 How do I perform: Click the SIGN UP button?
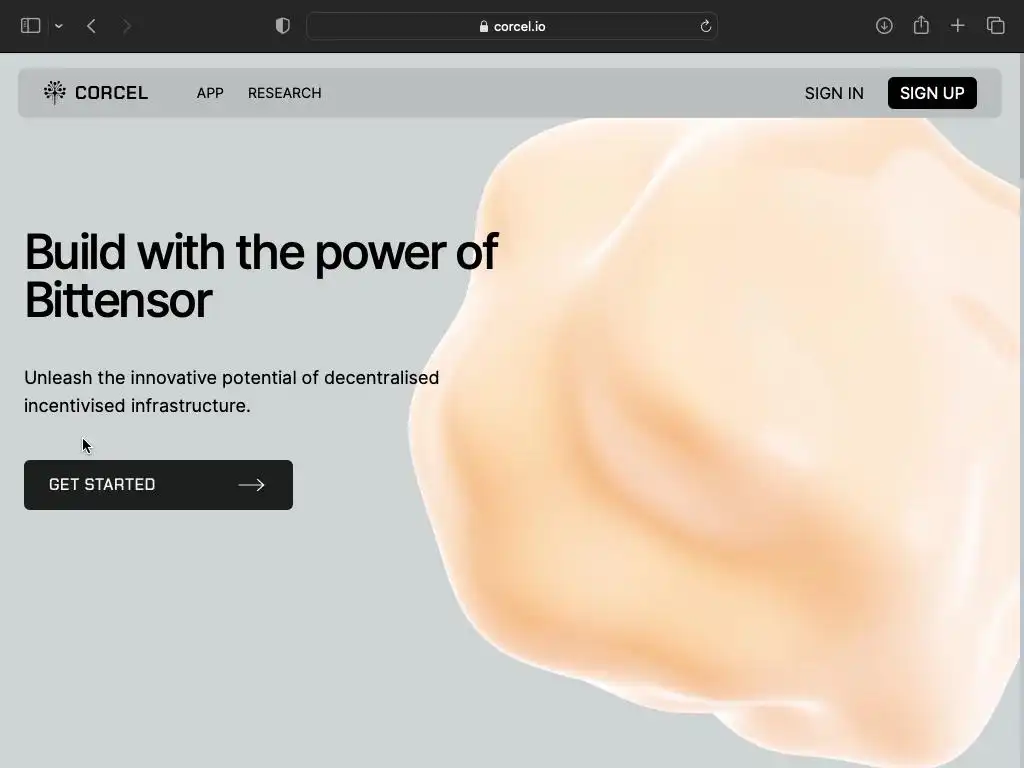pyautogui.click(x=932, y=93)
